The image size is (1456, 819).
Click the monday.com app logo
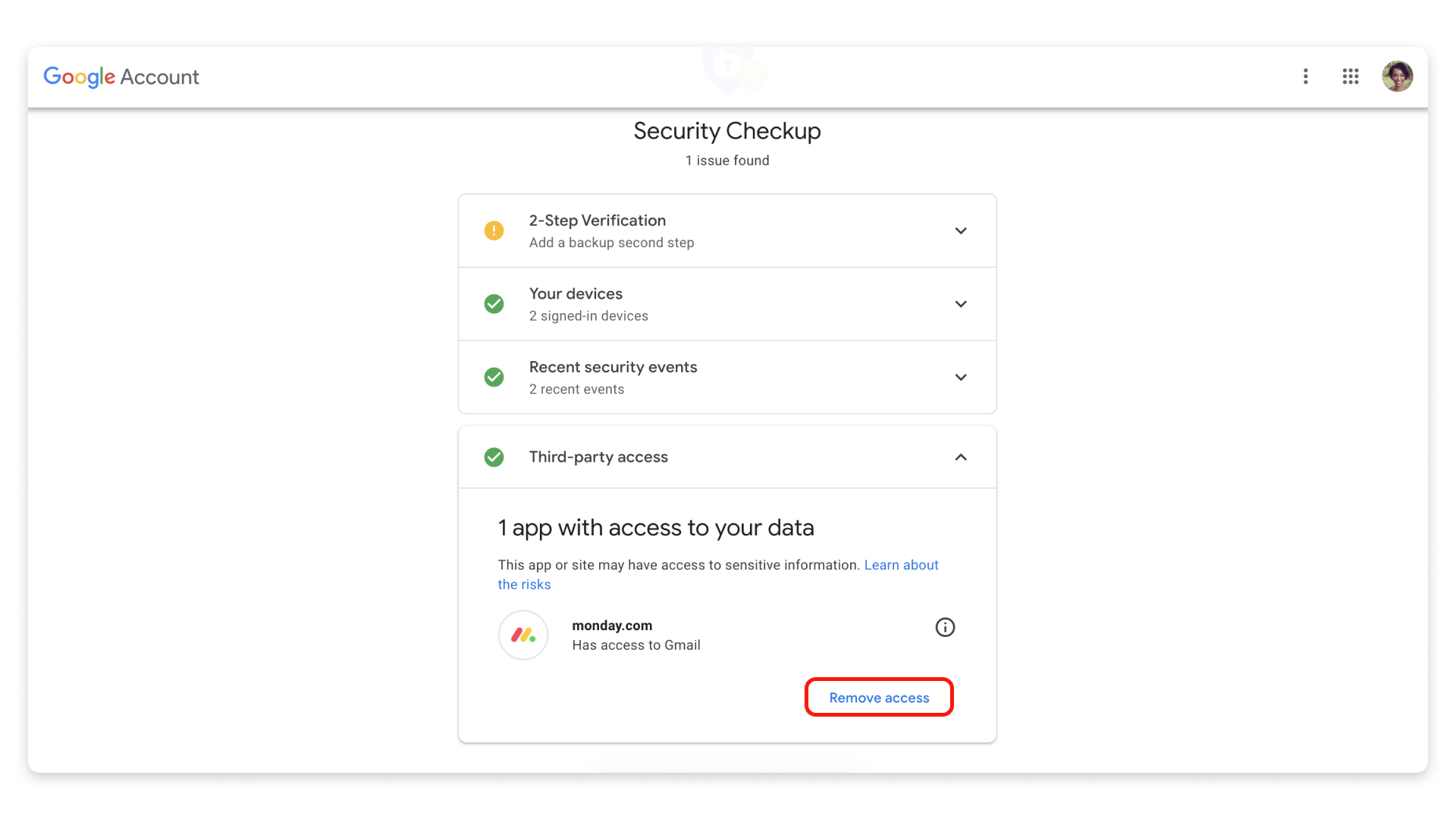pyautogui.click(x=523, y=635)
